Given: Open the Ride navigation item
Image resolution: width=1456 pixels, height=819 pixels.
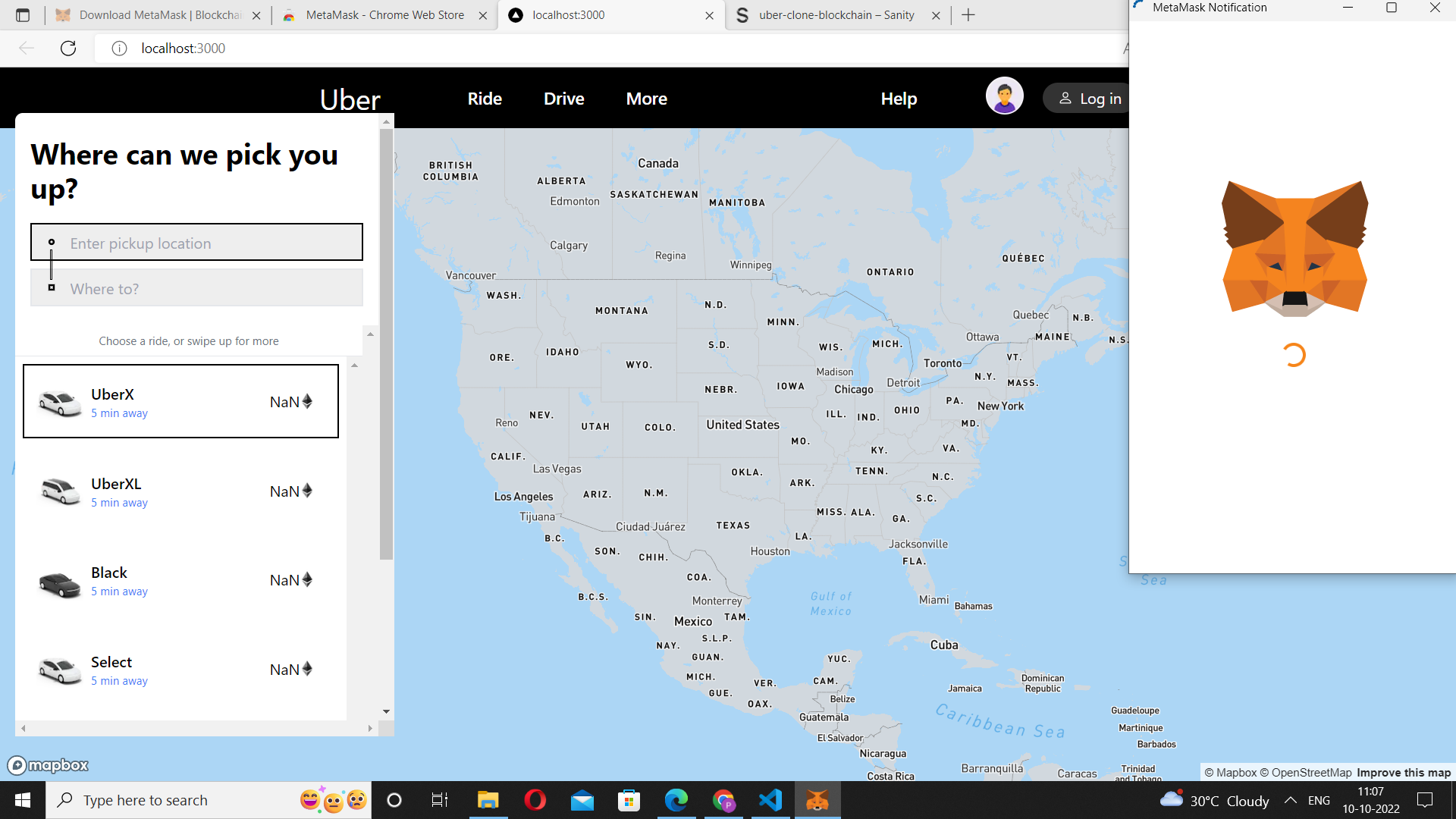Looking at the screenshot, I should click(485, 99).
